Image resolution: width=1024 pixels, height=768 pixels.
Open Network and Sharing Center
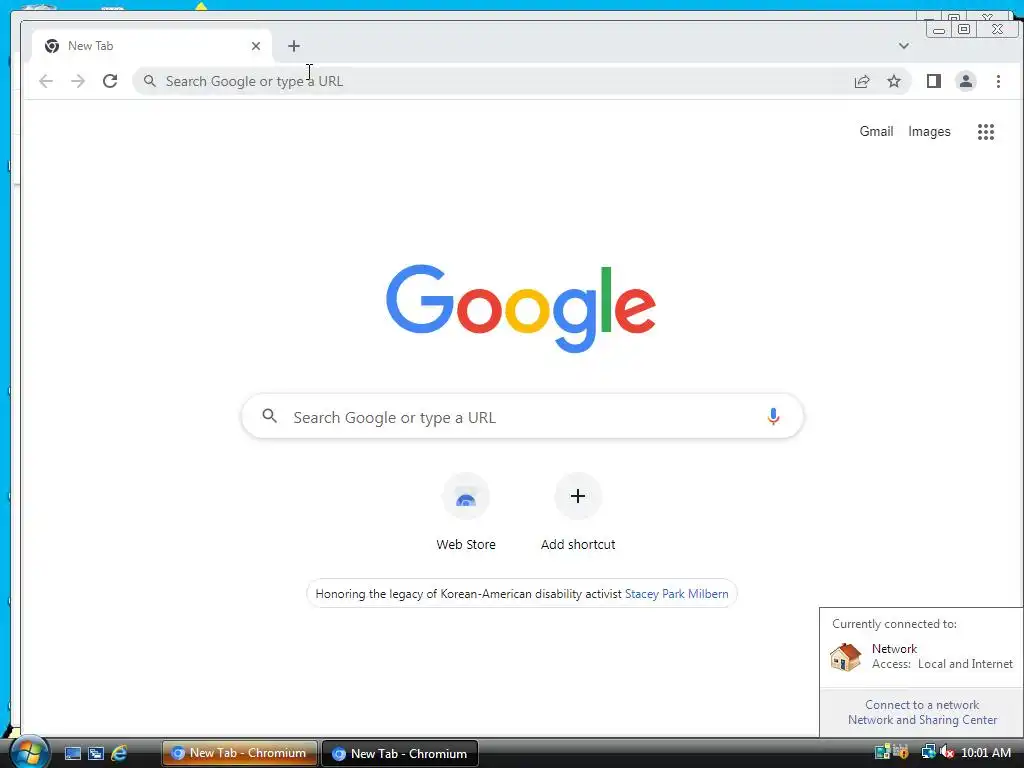(x=922, y=720)
